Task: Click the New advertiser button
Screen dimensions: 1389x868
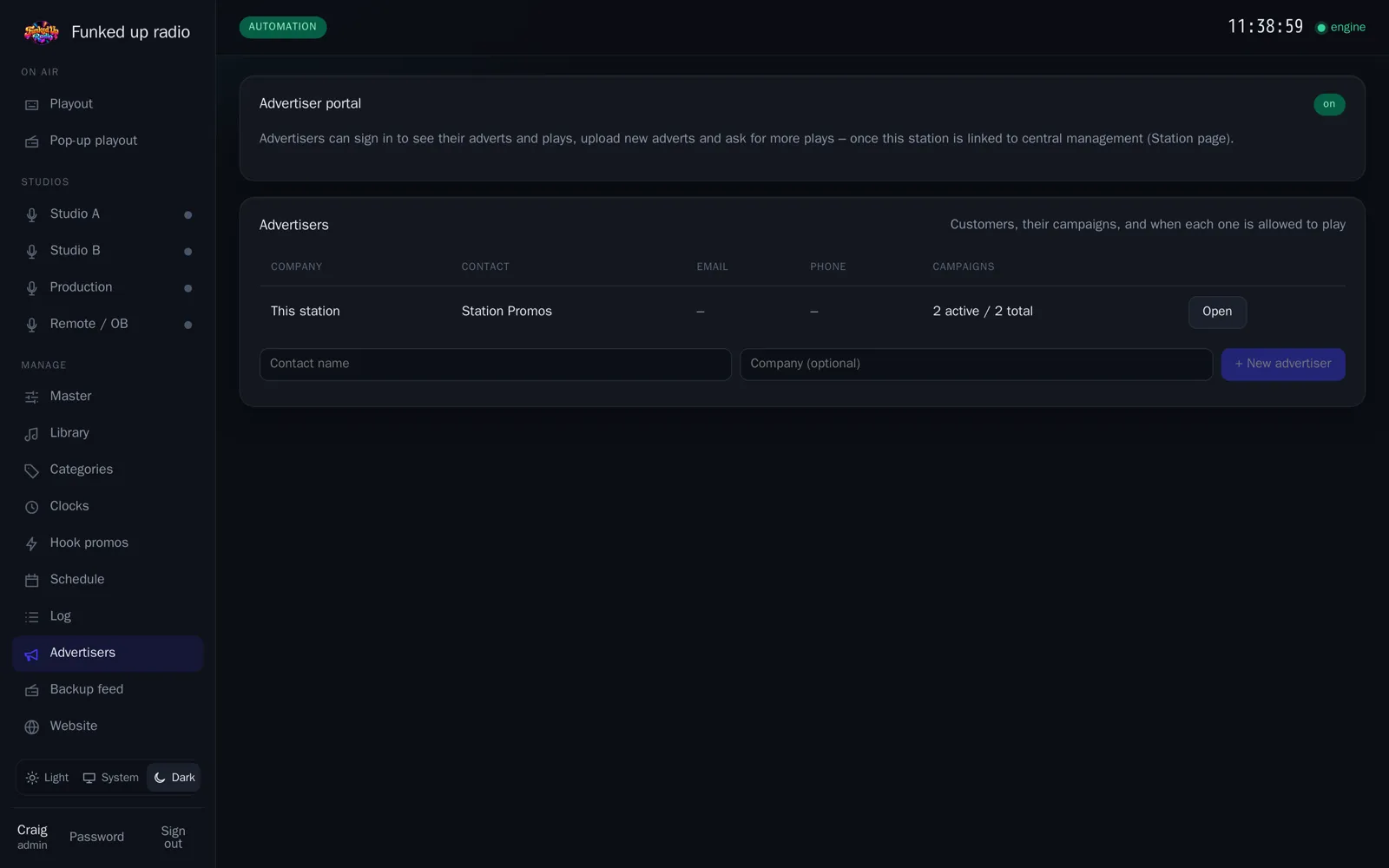Action: (x=1283, y=365)
